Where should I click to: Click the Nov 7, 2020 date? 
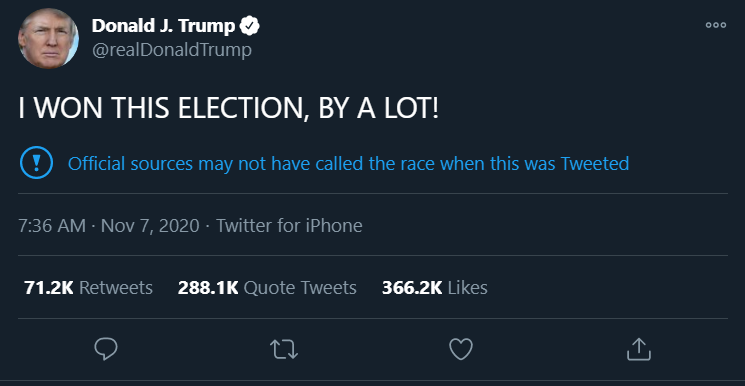150,225
